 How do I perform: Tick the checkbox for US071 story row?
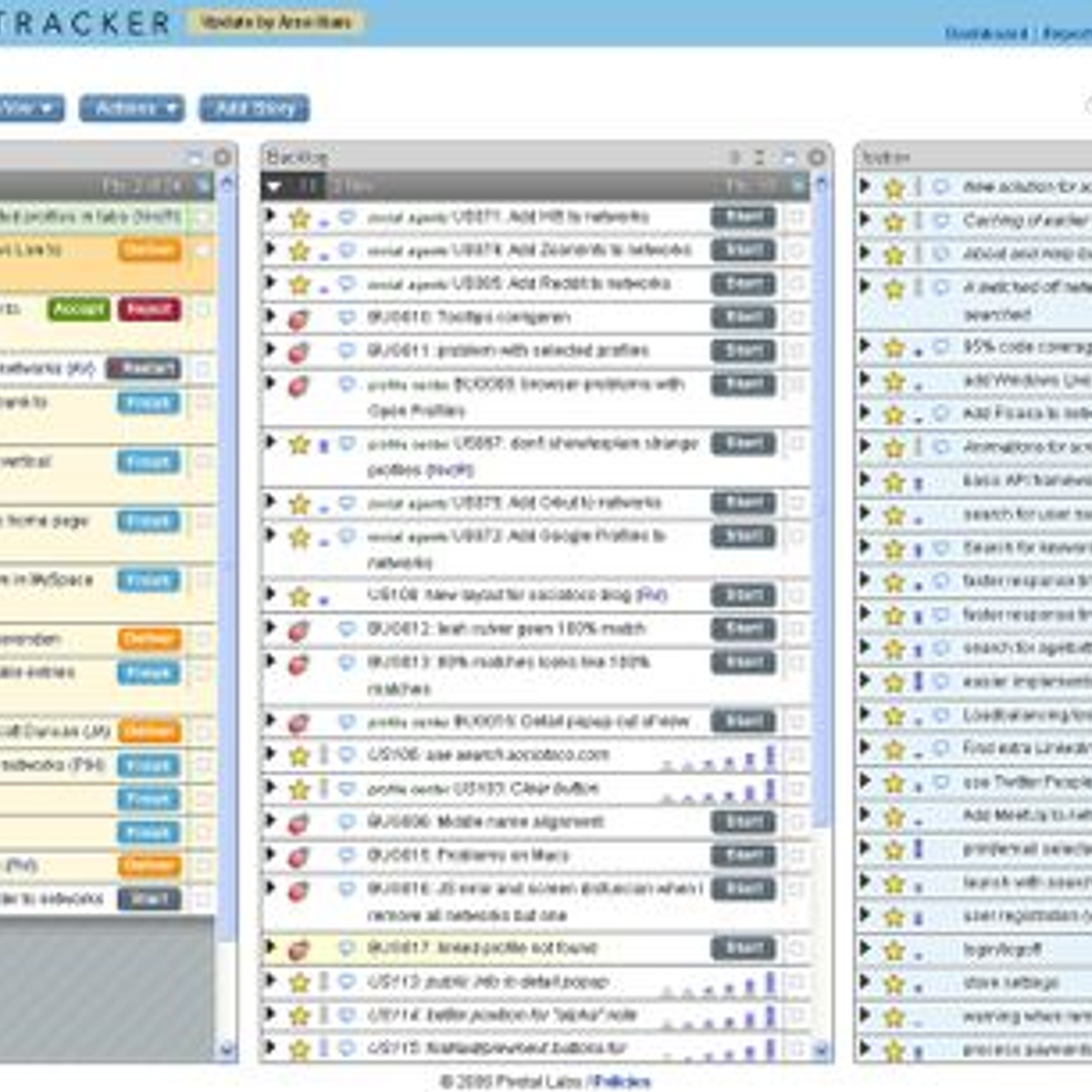point(797,217)
